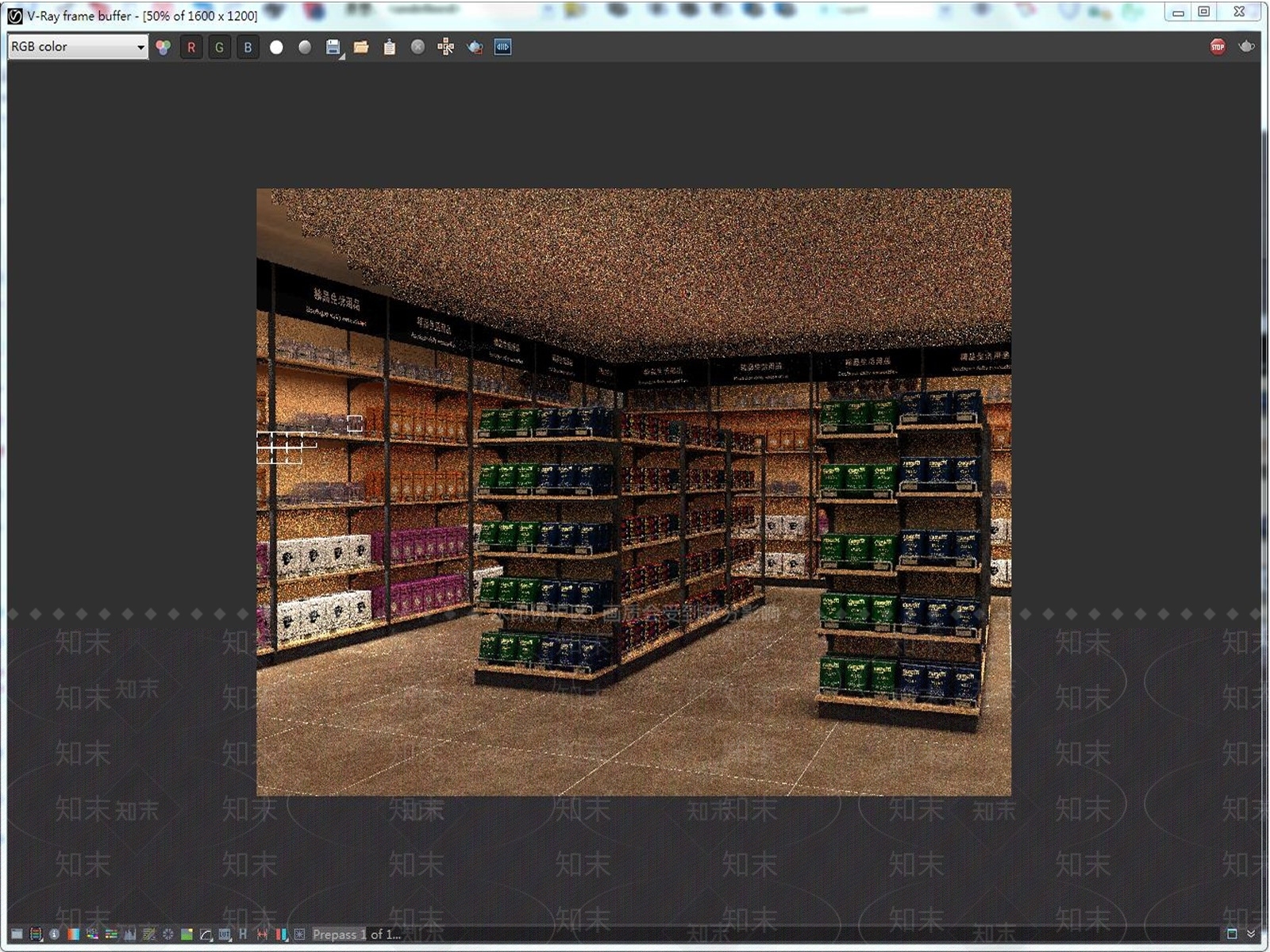1270x952 pixels.
Task: Load image using the open folder icon
Action: [361, 47]
